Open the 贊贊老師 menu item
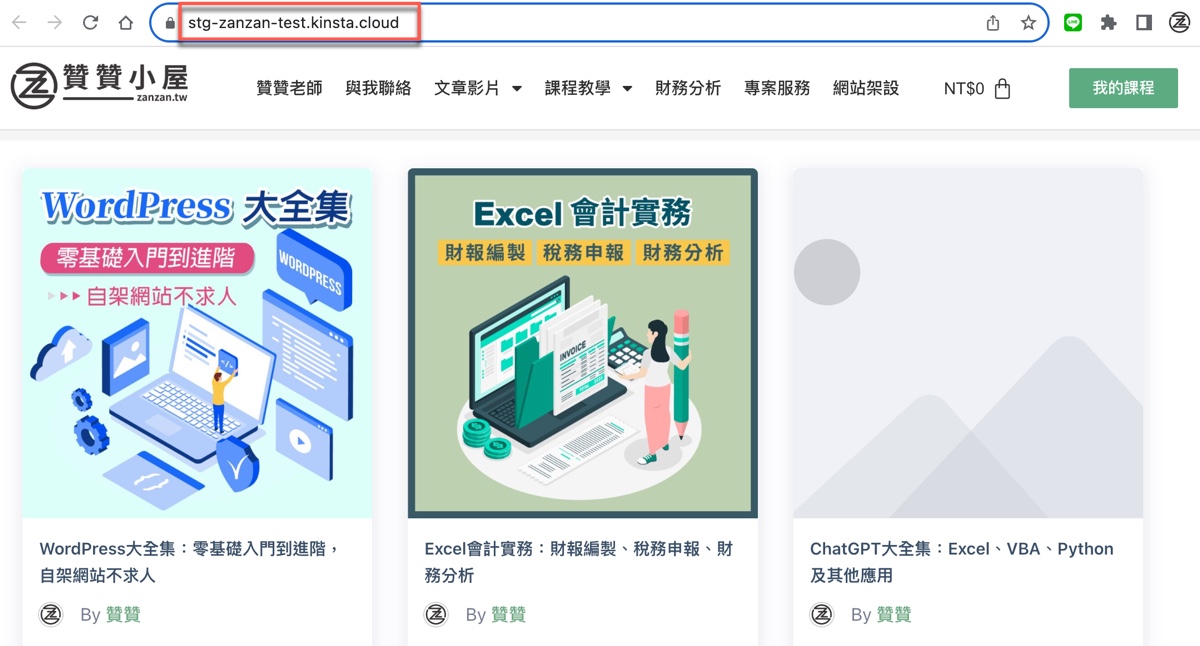This screenshot has height=646, width=1200. point(289,88)
